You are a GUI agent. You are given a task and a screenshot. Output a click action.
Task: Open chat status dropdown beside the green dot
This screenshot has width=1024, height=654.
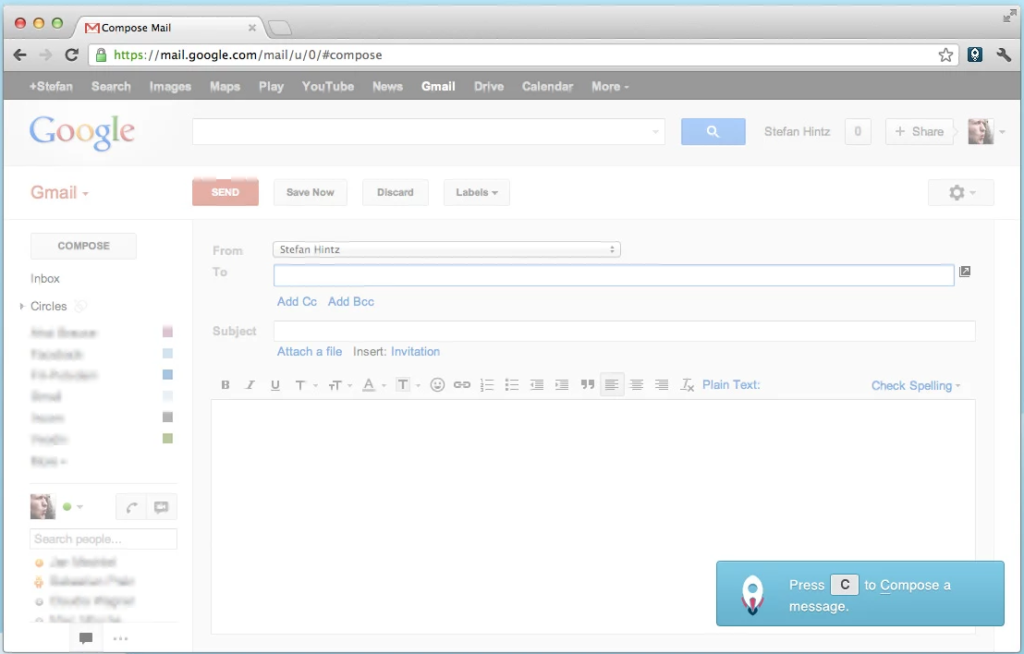point(80,507)
